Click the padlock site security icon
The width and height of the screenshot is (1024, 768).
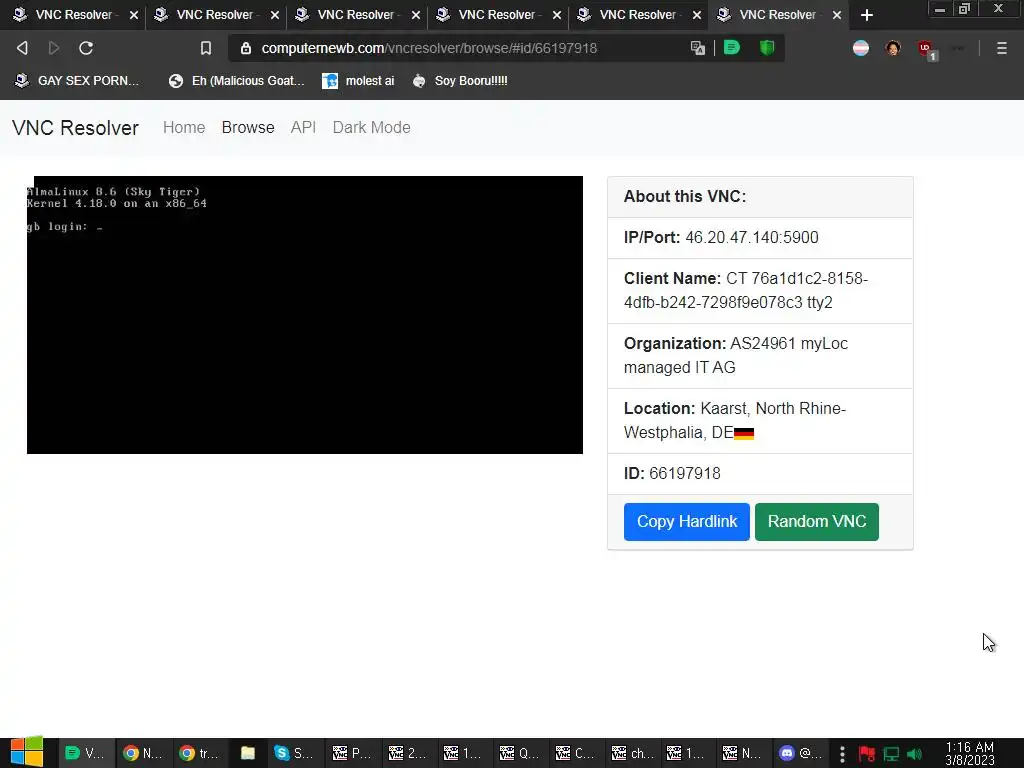[x=246, y=48]
